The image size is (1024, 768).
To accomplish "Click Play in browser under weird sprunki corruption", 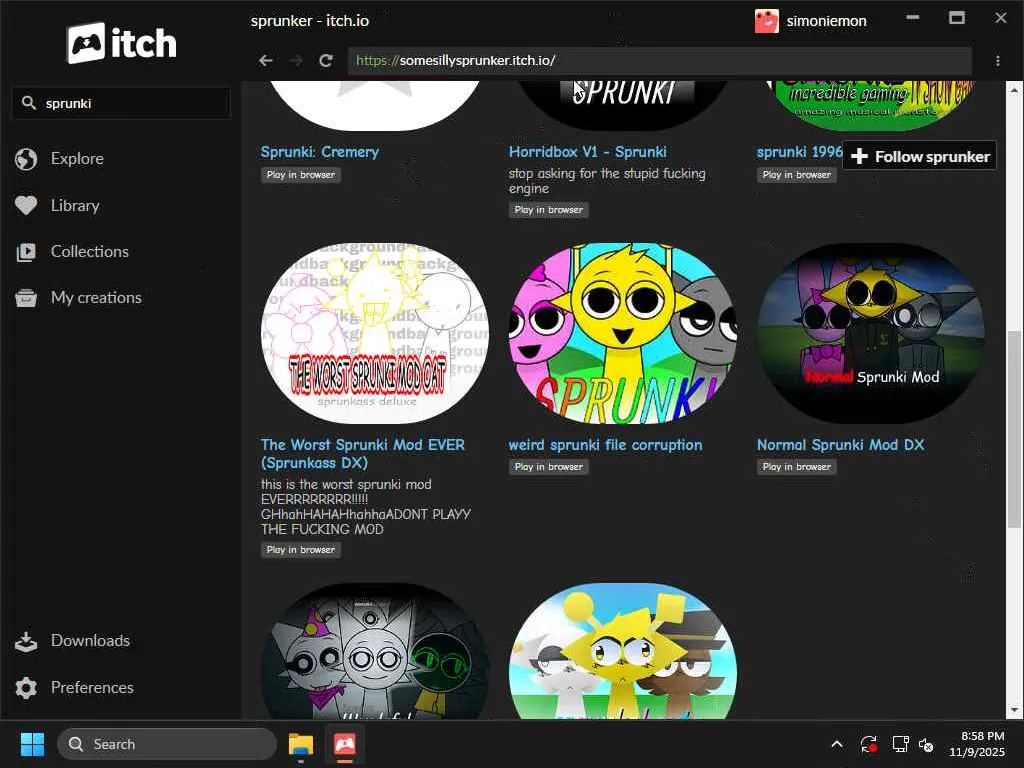I will coord(549,467).
